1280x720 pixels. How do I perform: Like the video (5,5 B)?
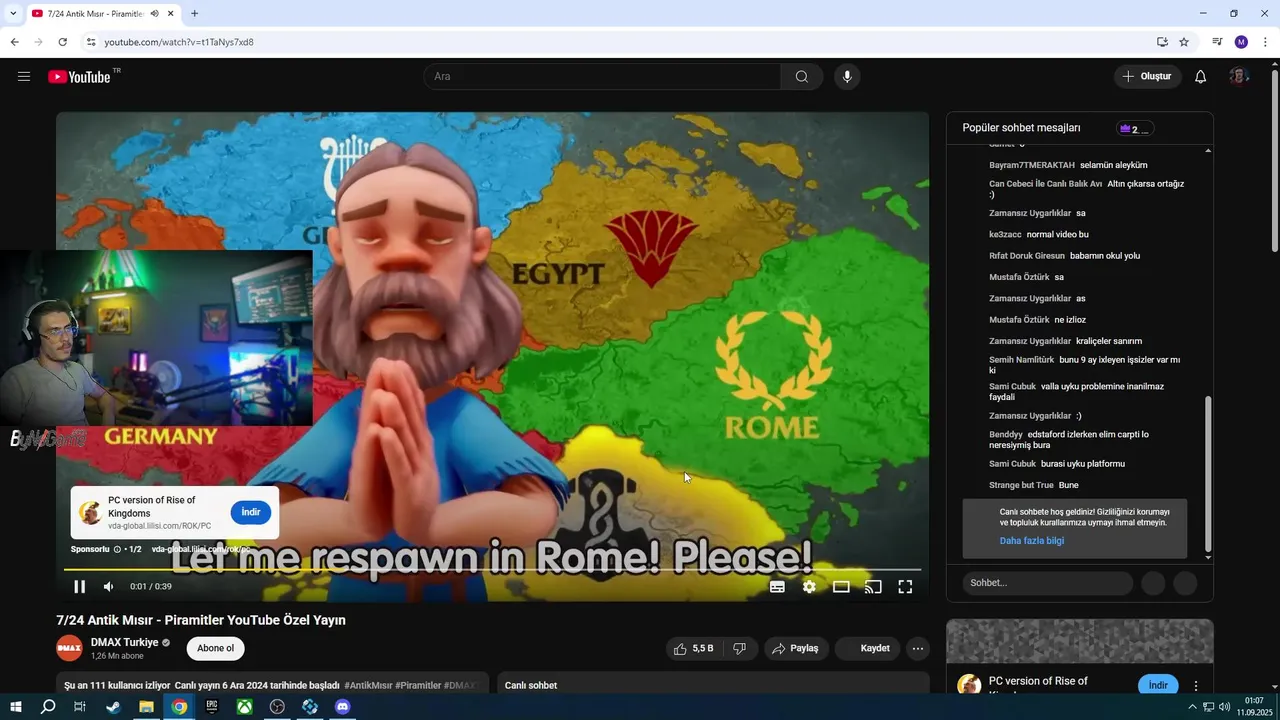tap(693, 649)
